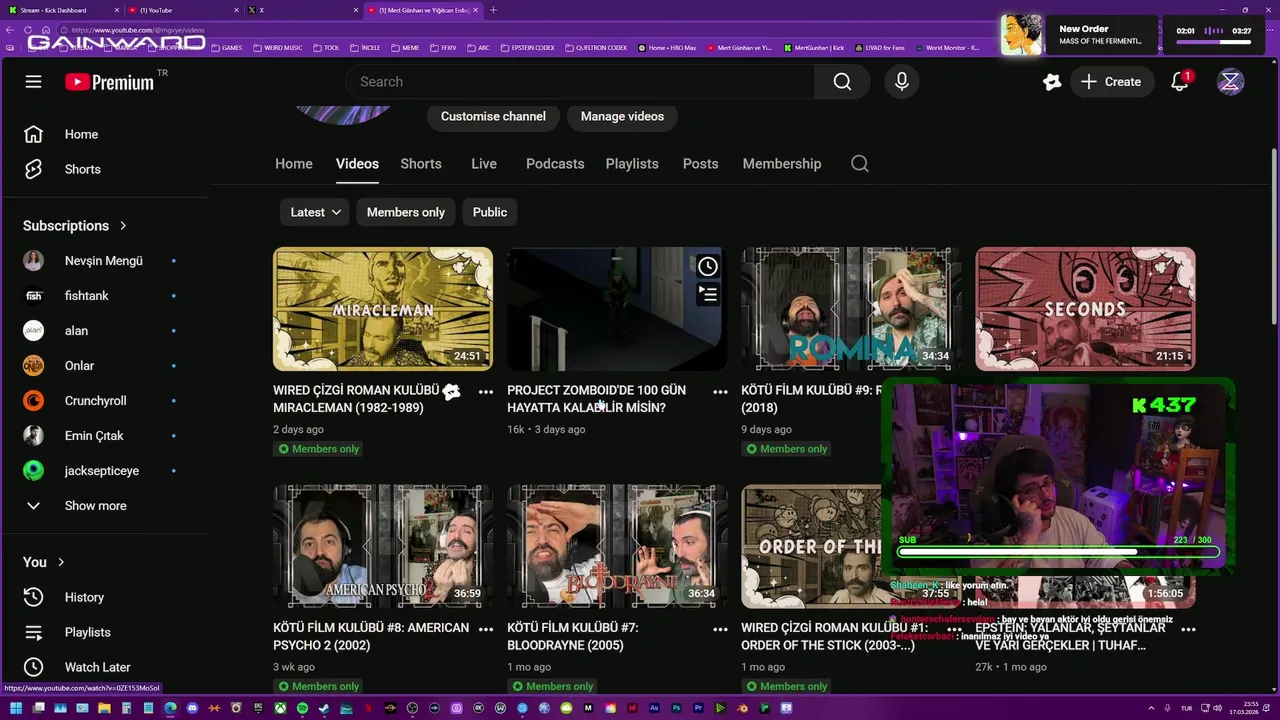This screenshot has height=720, width=1280.
Task: Switch to the channel Home tab
Action: click(x=294, y=164)
